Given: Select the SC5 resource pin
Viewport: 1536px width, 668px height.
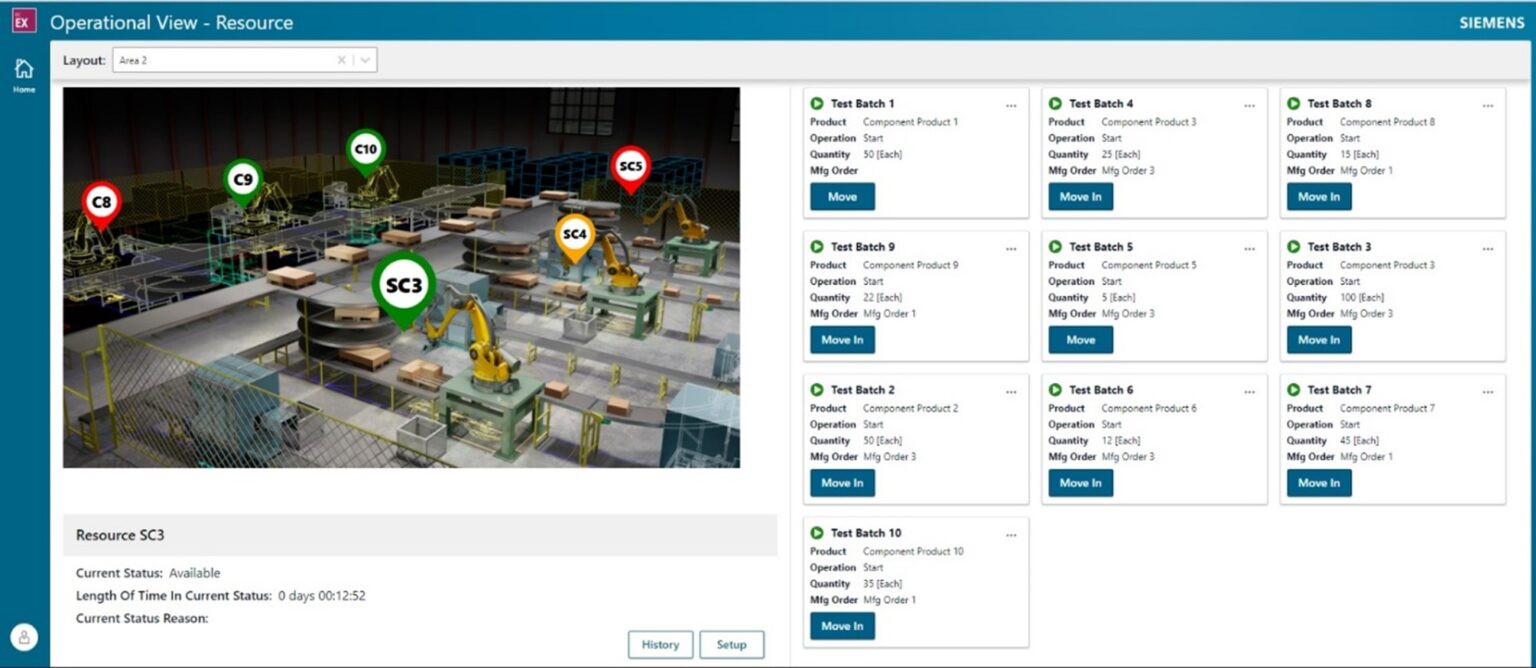Looking at the screenshot, I should [x=629, y=168].
